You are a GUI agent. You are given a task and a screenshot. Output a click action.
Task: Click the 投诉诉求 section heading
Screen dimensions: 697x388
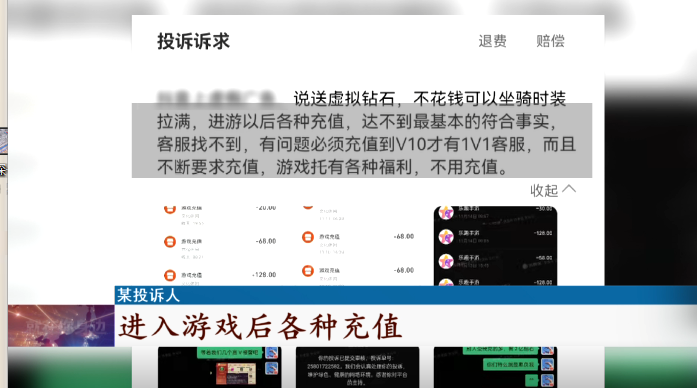pyautogui.click(x=193, y=41)
